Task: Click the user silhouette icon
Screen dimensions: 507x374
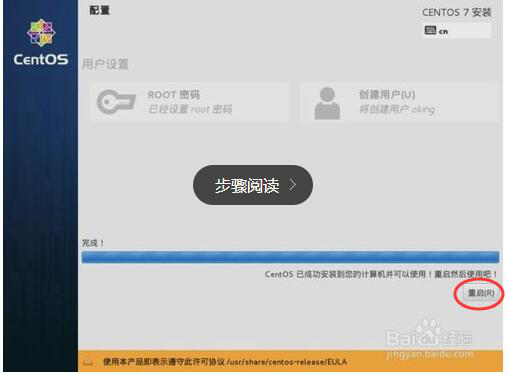Action: tap(327, 103)
